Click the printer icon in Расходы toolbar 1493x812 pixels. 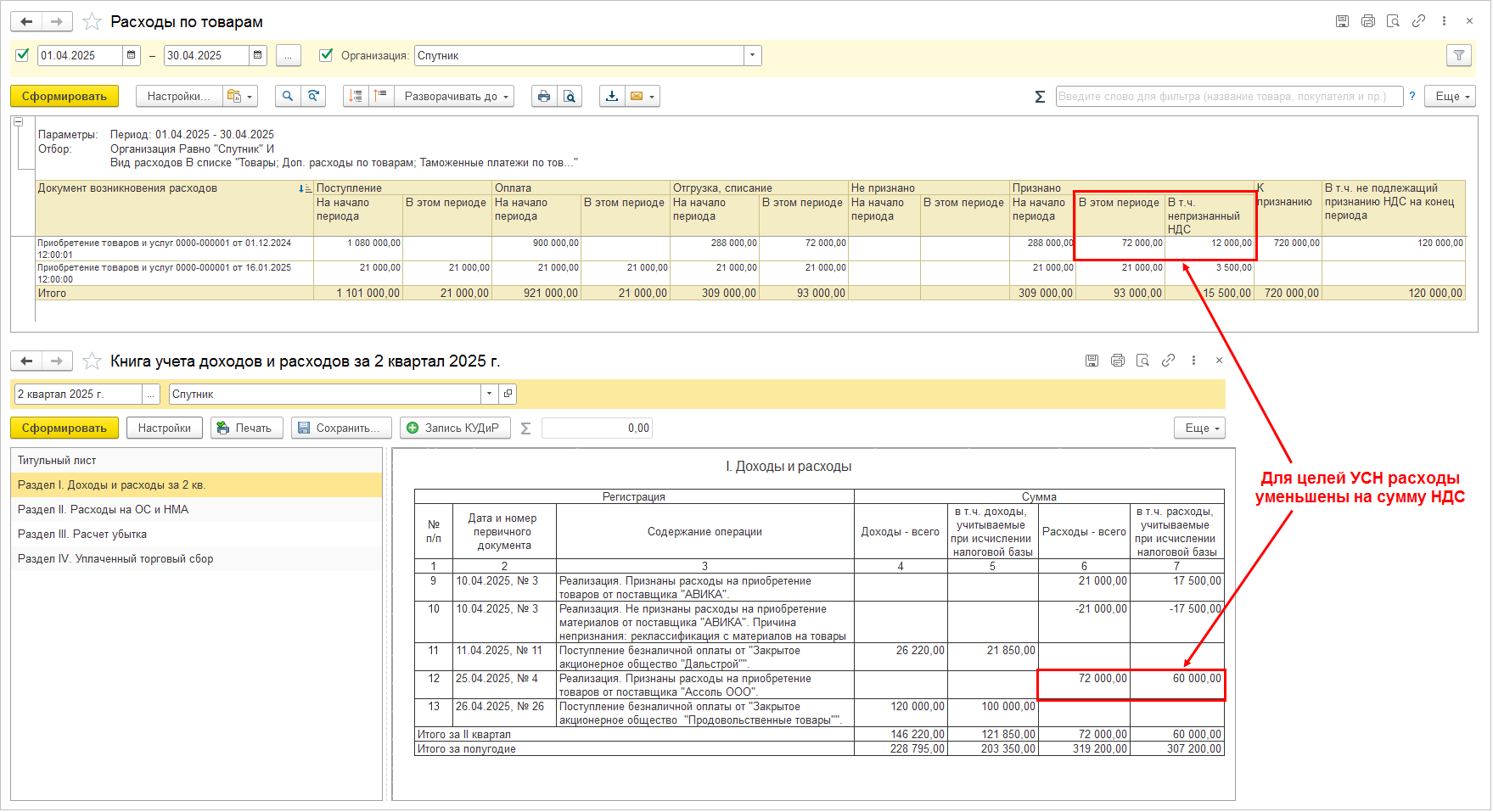pos(544,97)
